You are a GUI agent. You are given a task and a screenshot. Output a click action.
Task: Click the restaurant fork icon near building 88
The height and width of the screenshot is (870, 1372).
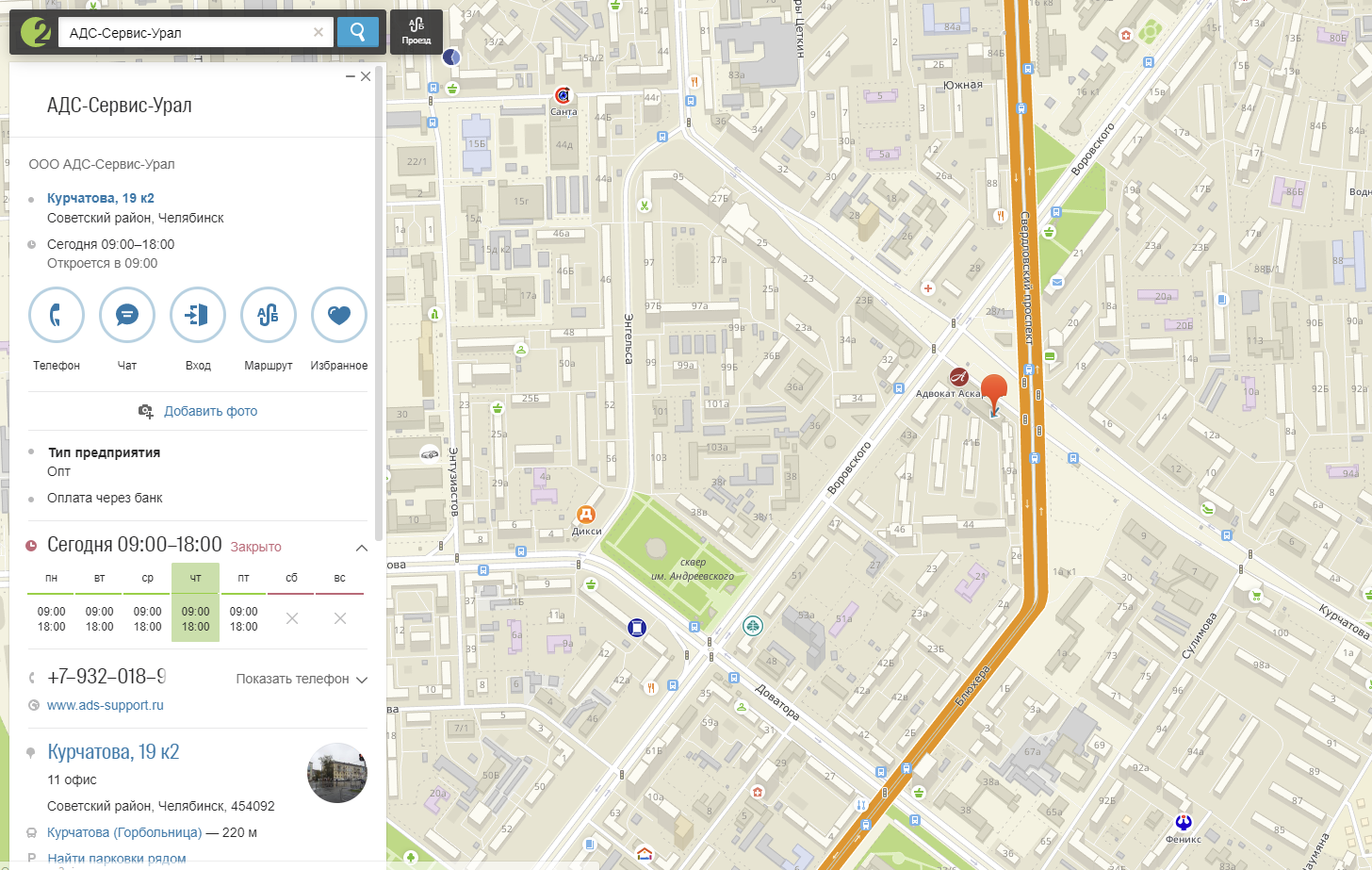pyautogui.click(x=1000, y=216)
